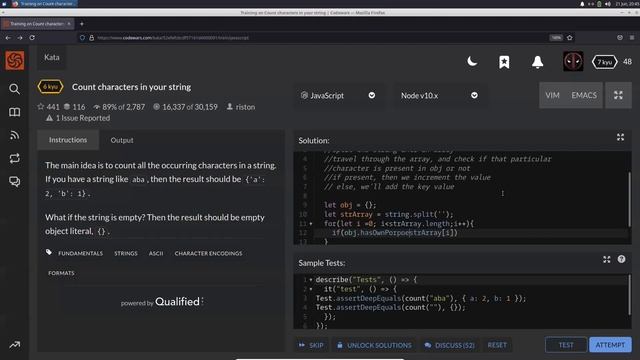The image size is (640, 360).
Task: Click the SKIP button
Action: click(311, 345)
